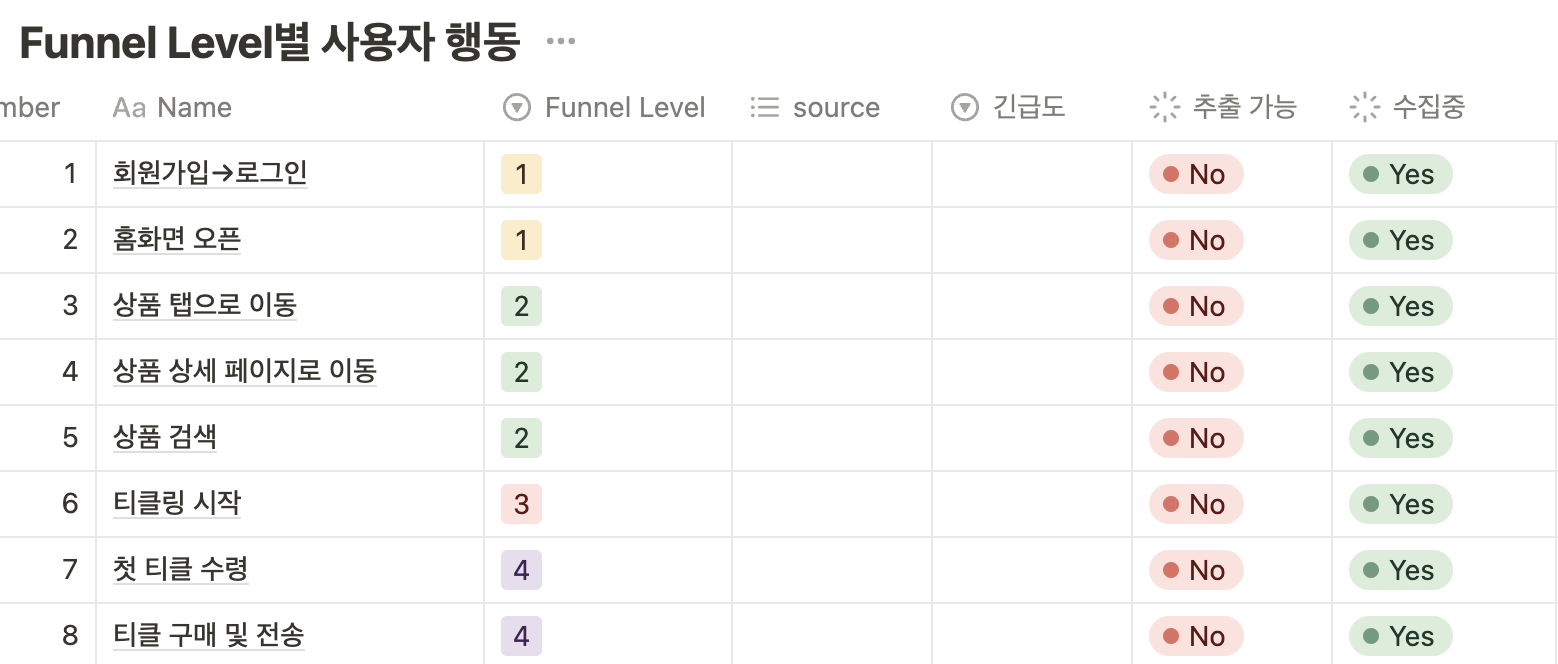The image size is (1558, 664).
Task: Open the 상품 상세 페이지로 이동 entry
Action: click(x=245, y=371)
